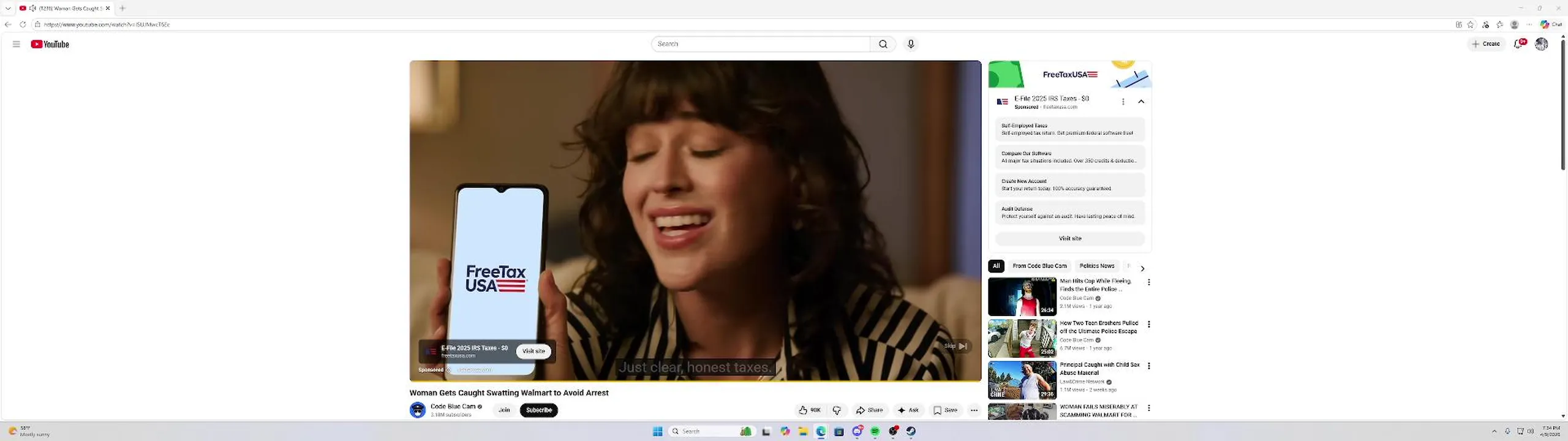1568x441 pixels.
Task: Select Politics News chip
Action: click(x=1096, y=266)
